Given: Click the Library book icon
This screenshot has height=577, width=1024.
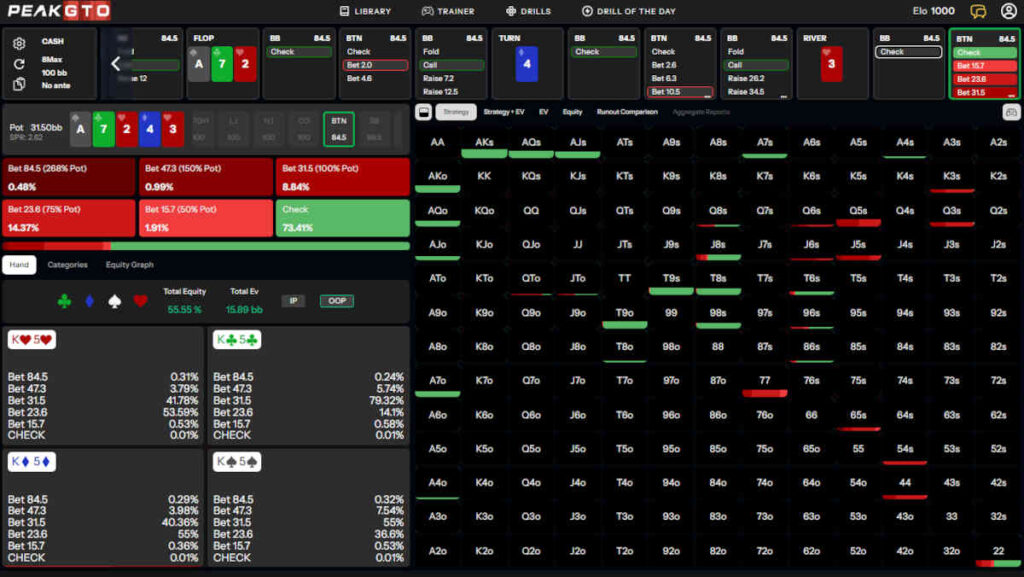Looking at the screenshot, I should [x=344, y=11].
